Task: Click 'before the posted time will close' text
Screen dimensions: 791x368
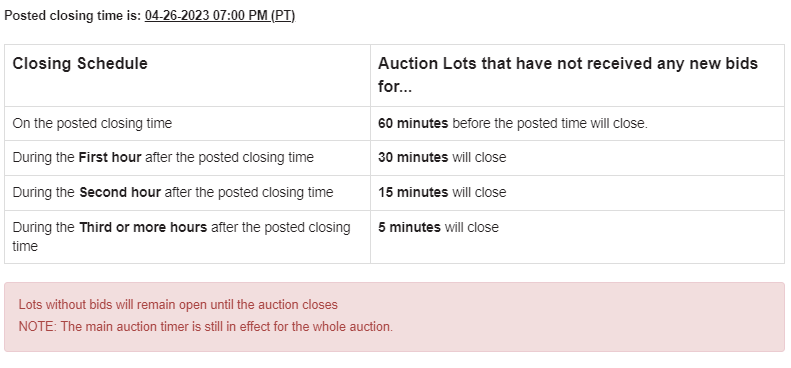Action: pos(550,124)
